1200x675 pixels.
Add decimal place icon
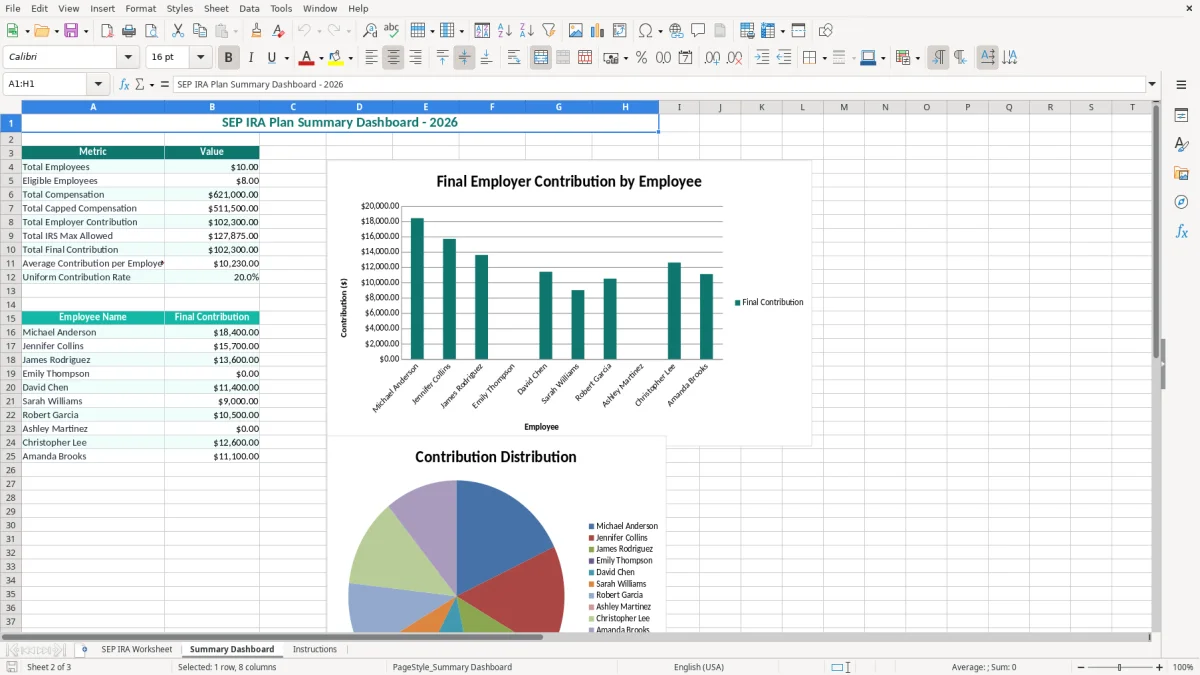coord(712,58)
